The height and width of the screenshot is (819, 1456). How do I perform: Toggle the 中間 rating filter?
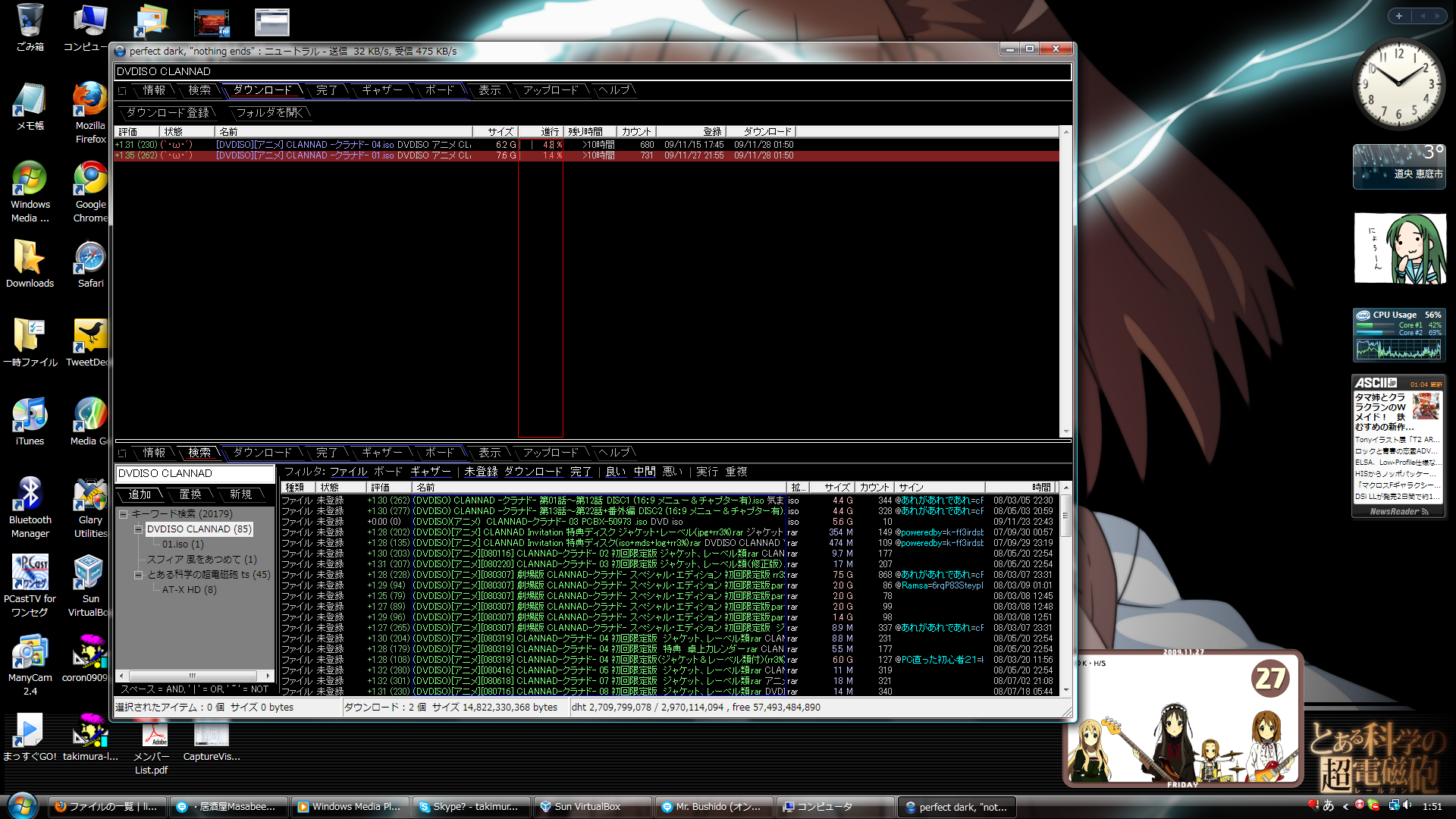tap(645, 472)
